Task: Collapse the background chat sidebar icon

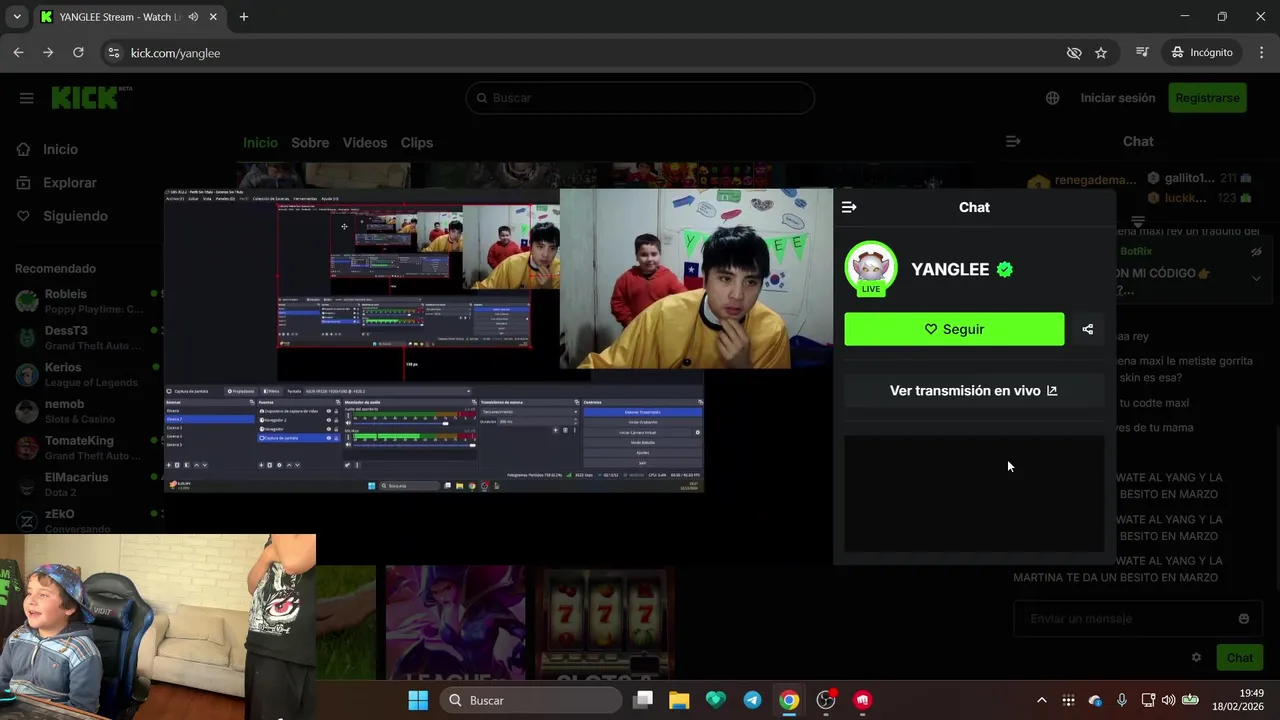Action: coord(1013,141)
